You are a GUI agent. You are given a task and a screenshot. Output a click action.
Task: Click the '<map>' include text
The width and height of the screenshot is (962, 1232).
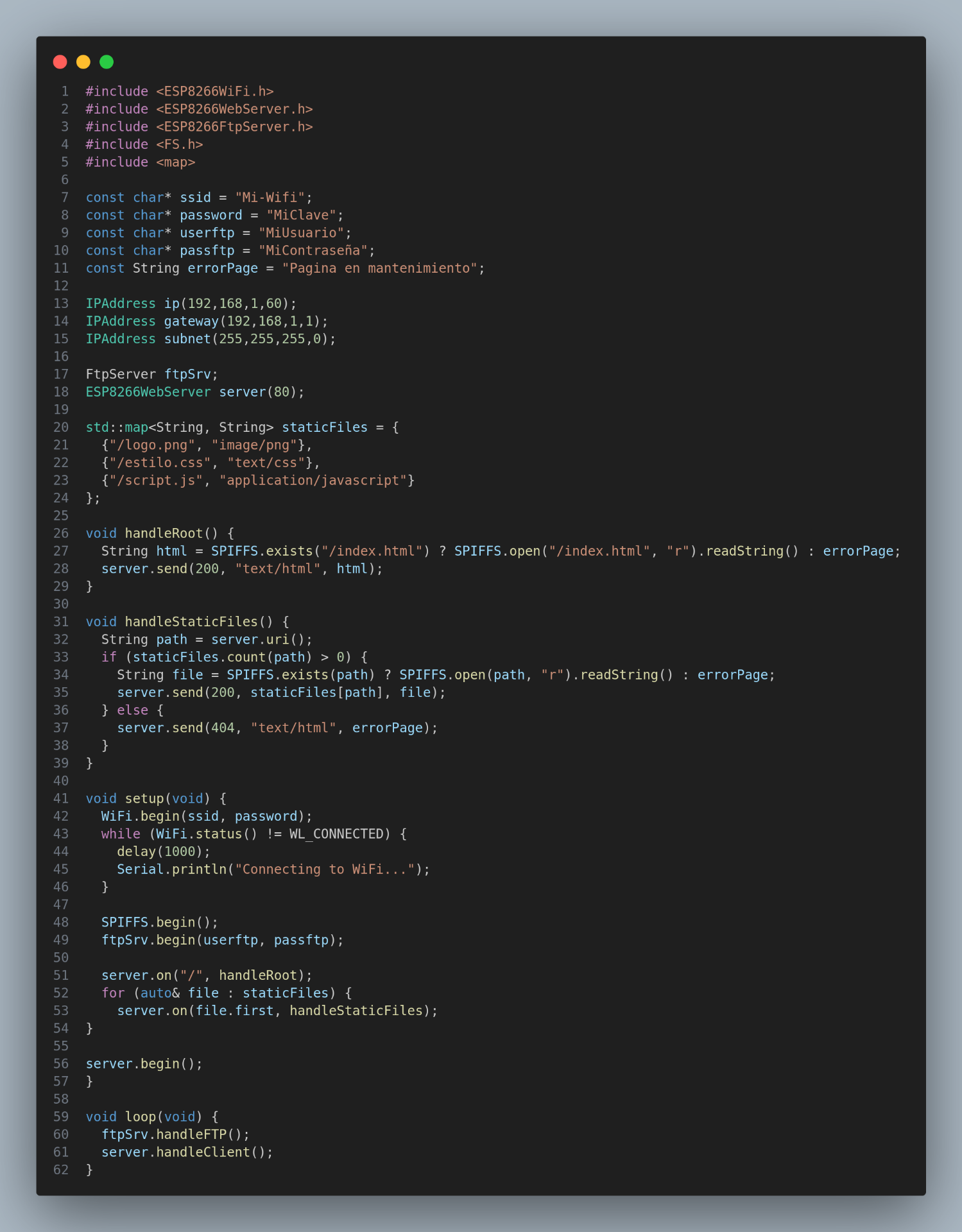pyautogui.click(x=176, y=162)
